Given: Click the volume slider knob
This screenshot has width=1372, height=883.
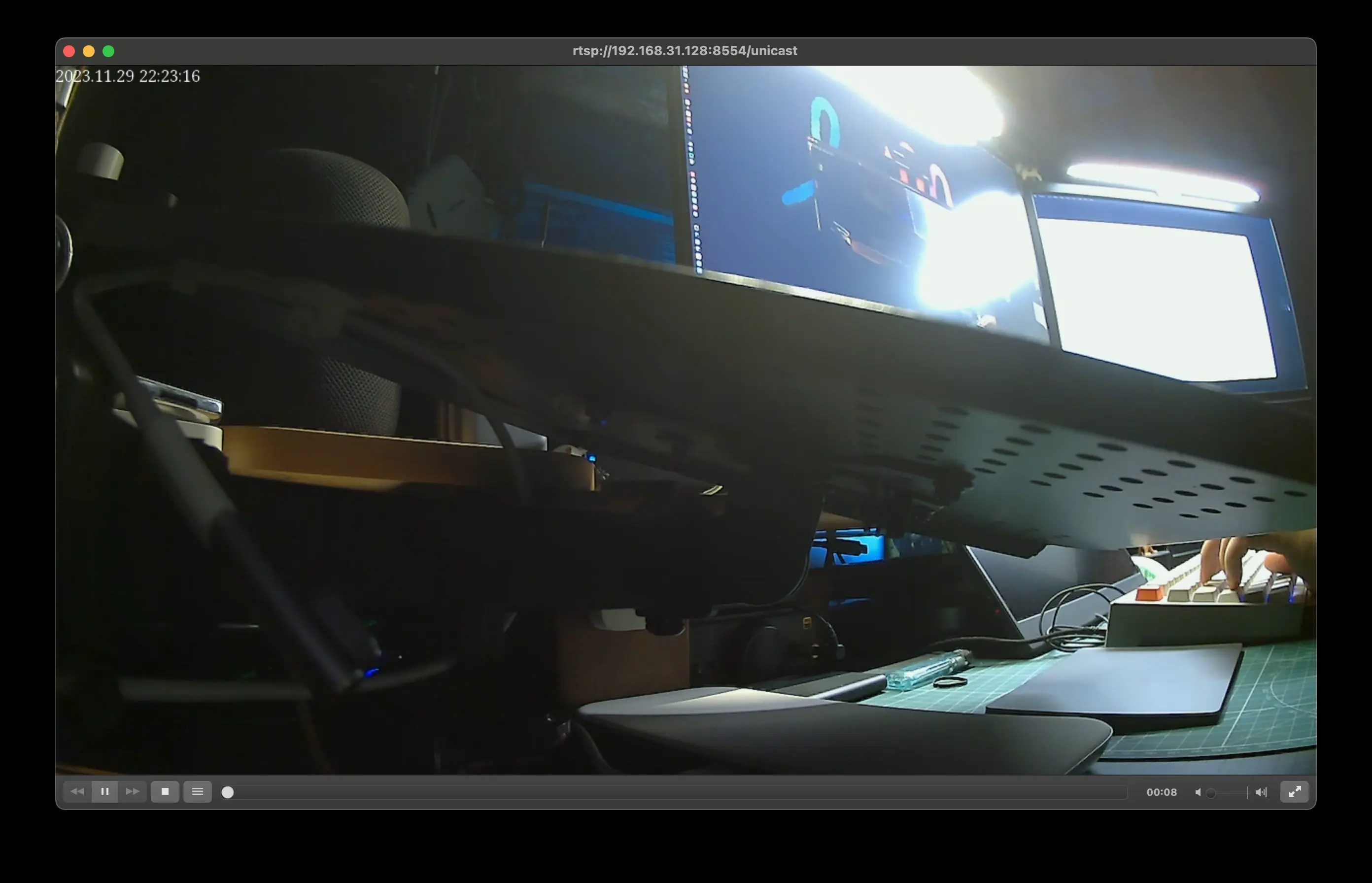Looking at the screenshot, I should click(1211, 793).
